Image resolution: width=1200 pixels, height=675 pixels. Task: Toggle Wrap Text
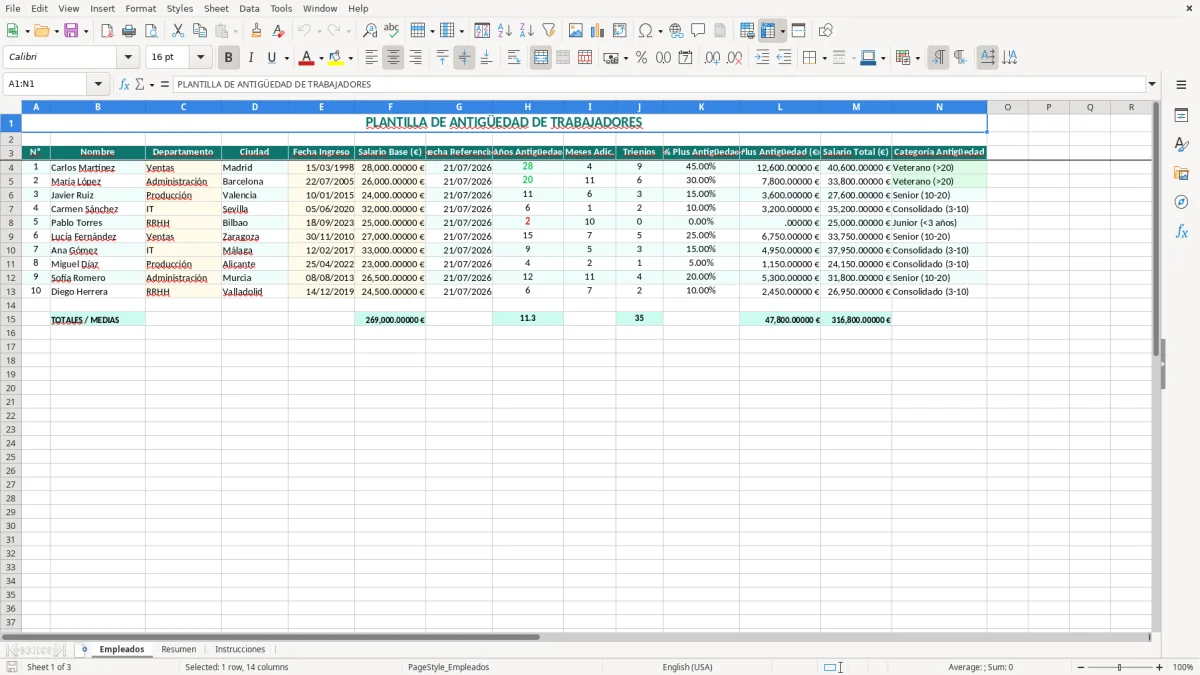[513, 58]
